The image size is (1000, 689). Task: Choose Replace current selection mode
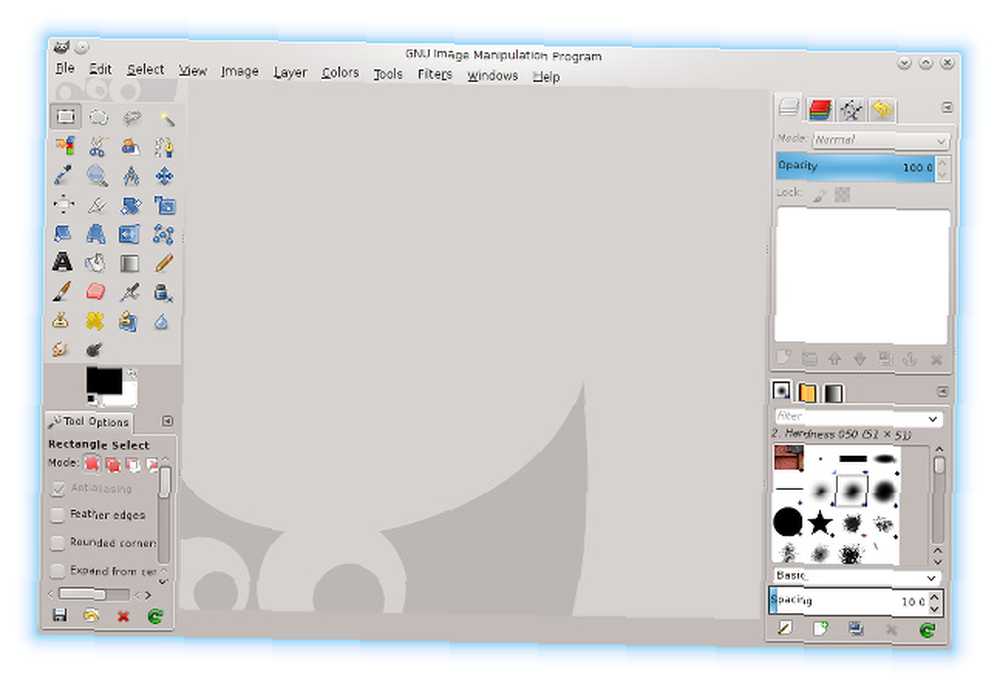[x=92, y=463]
